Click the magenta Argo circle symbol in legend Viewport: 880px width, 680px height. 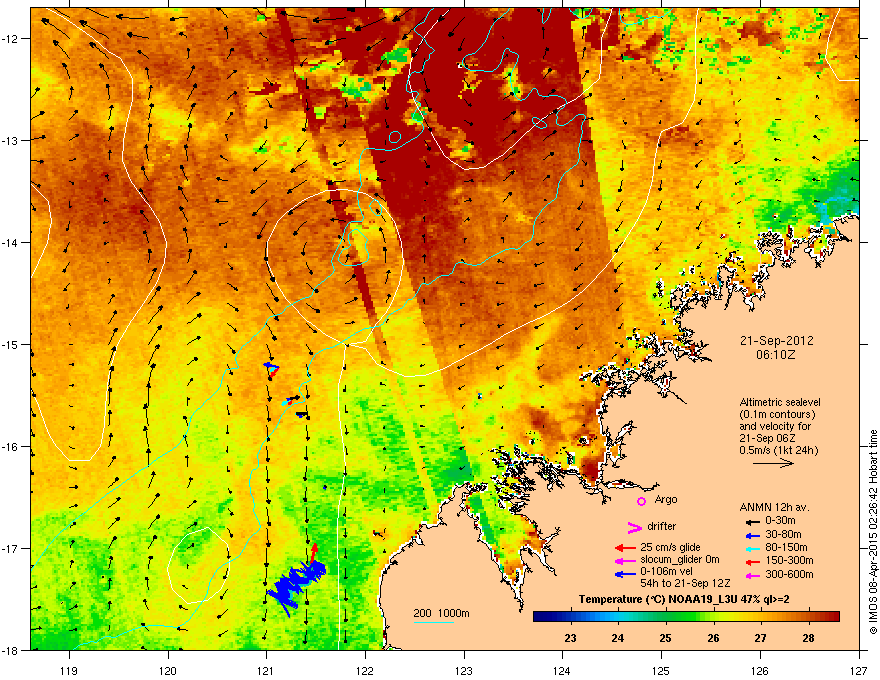pos(641,501)
